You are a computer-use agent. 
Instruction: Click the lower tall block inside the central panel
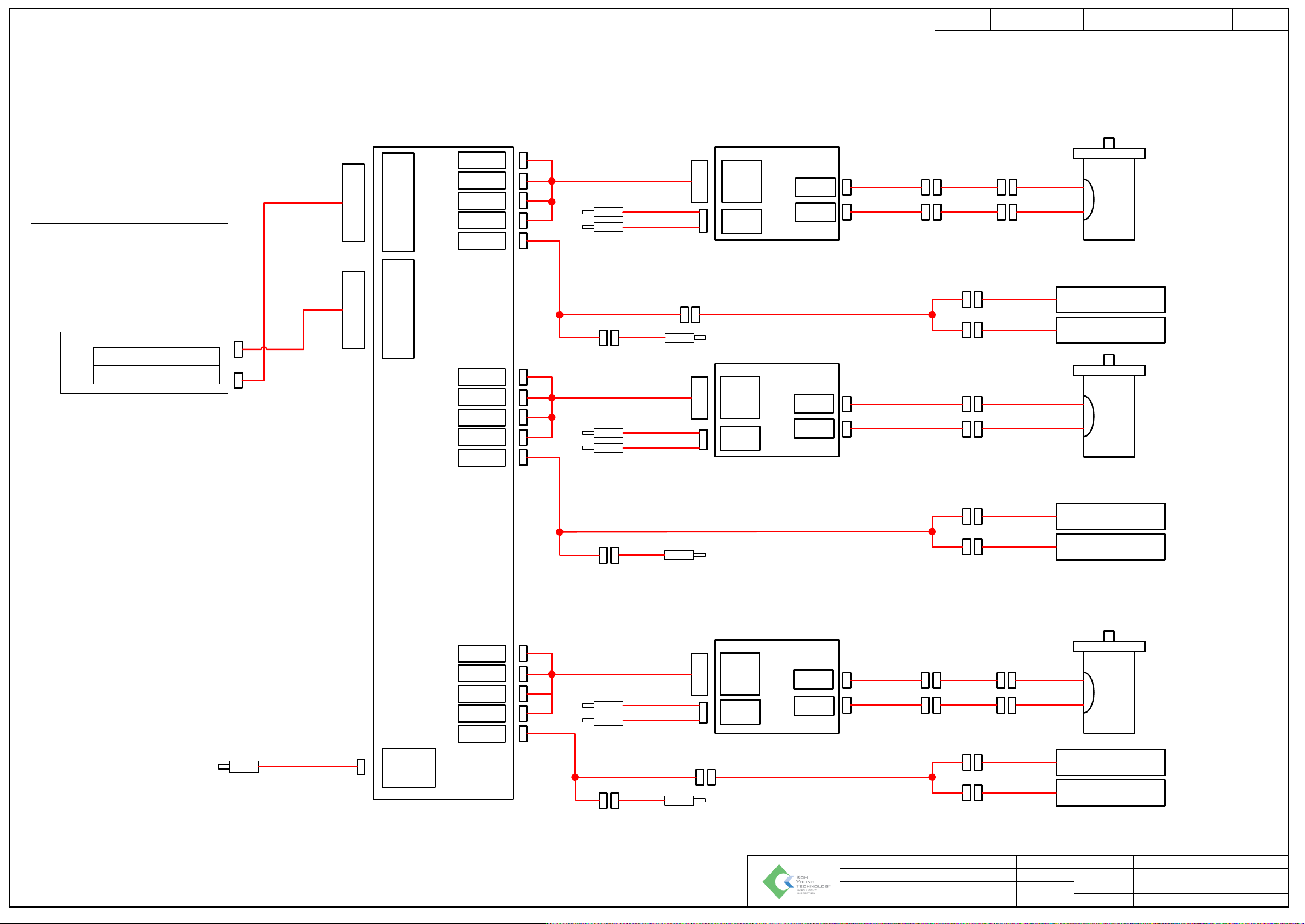[x=398, y=308]
